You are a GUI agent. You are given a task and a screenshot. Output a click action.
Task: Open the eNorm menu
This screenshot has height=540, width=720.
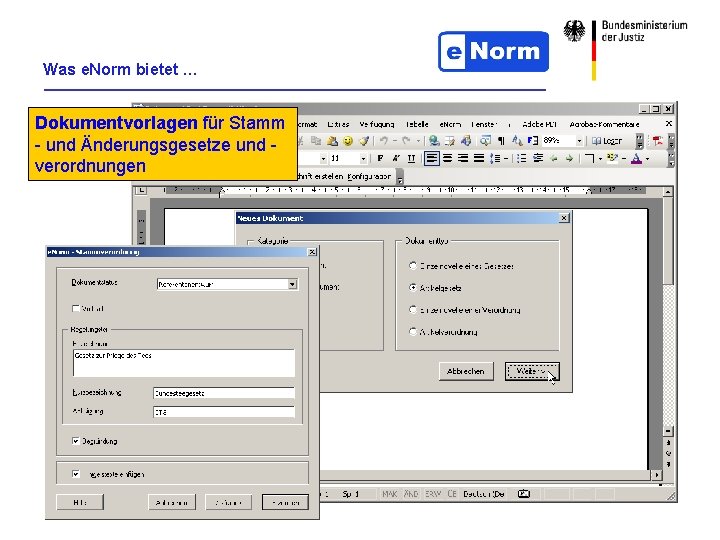pos(450,124)
